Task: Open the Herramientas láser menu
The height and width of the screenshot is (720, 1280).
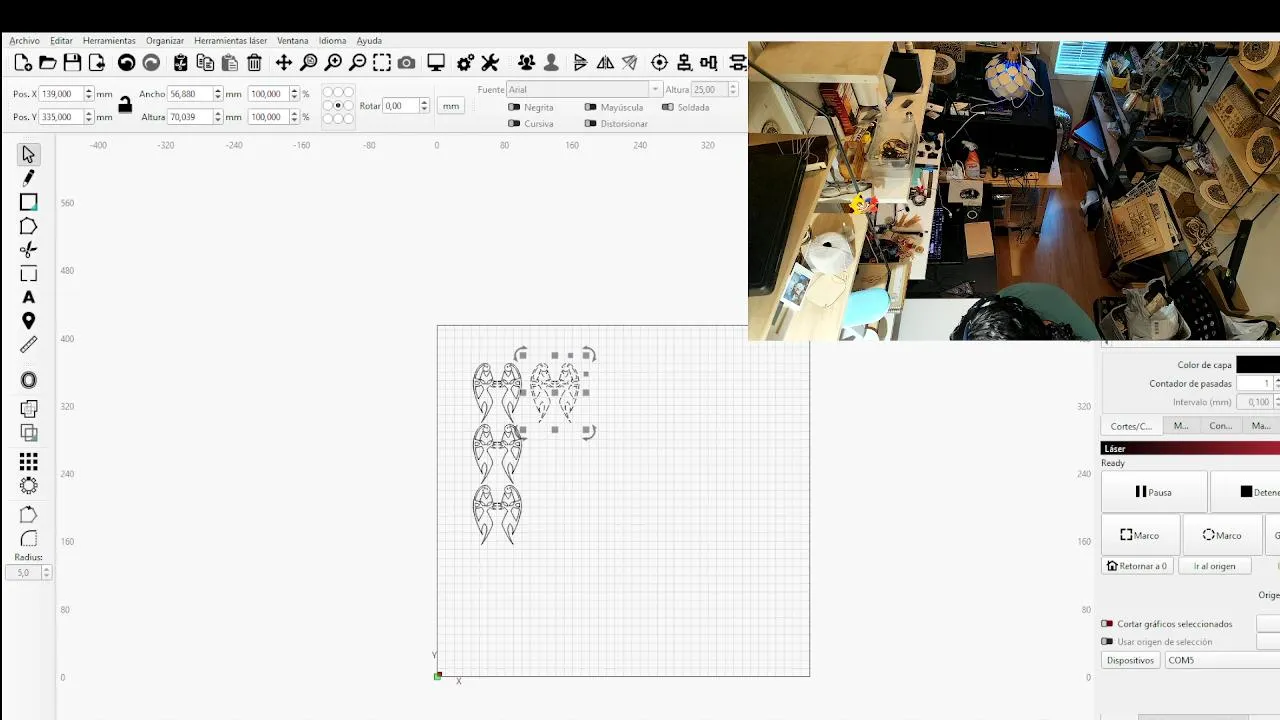Action: coord(231,41)
